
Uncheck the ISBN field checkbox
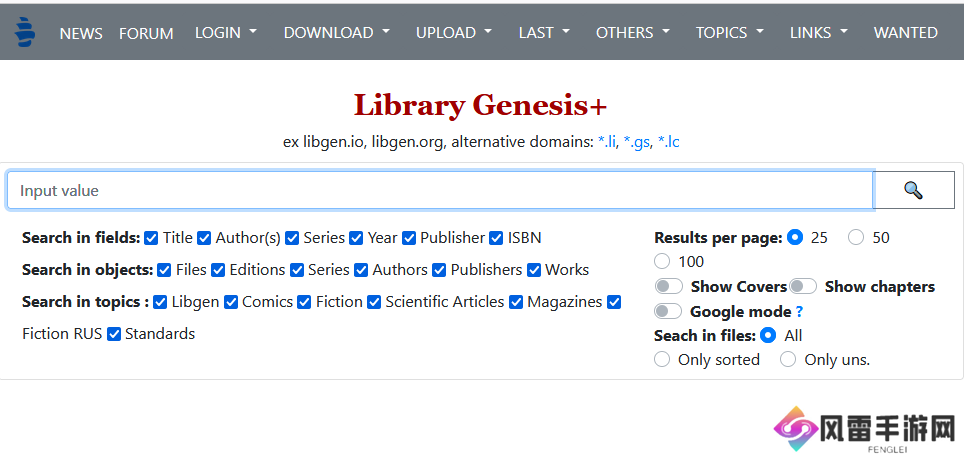(496, 238)
